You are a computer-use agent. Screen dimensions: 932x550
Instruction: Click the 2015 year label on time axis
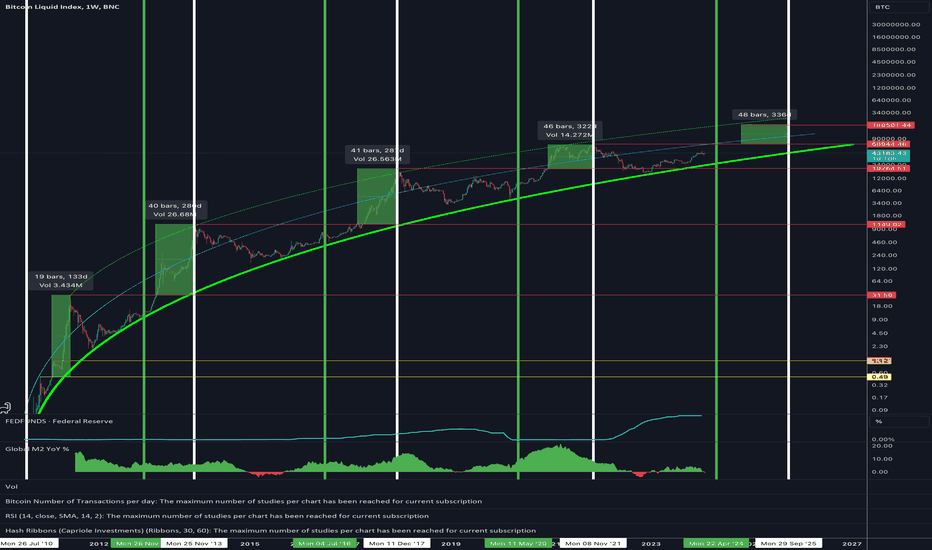(x=250, y=543)
